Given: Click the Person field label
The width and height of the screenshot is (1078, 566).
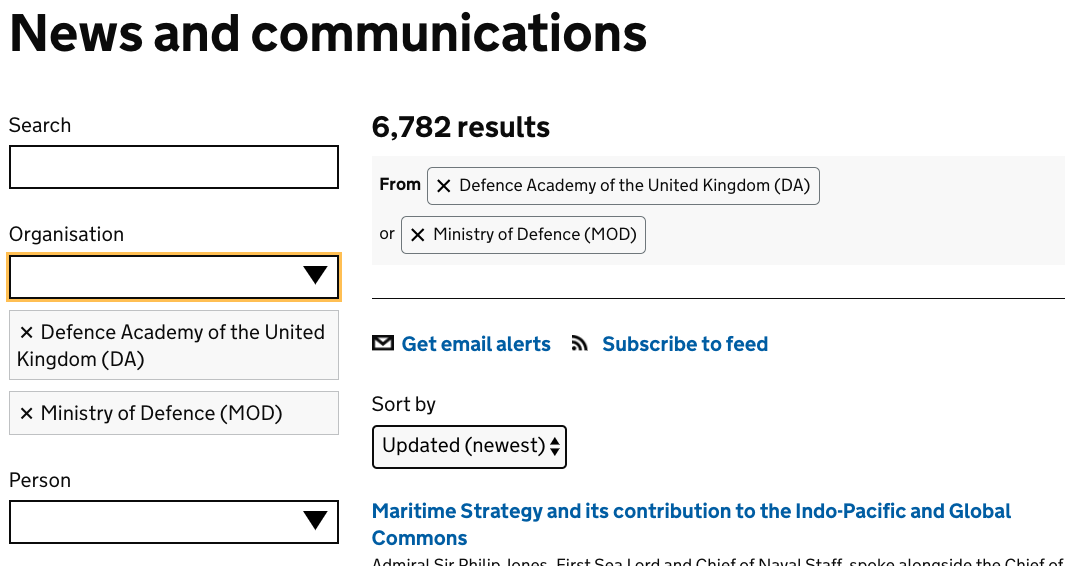Looking at the screenshot, I should coord(40,480).
